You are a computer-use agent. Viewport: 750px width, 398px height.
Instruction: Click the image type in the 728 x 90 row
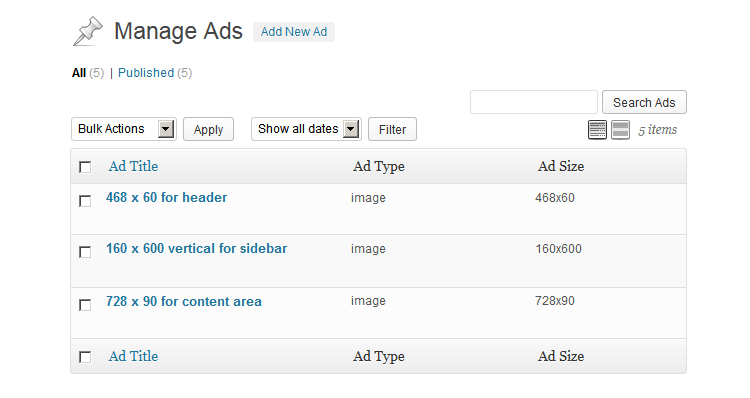click(x=368, y=301)
